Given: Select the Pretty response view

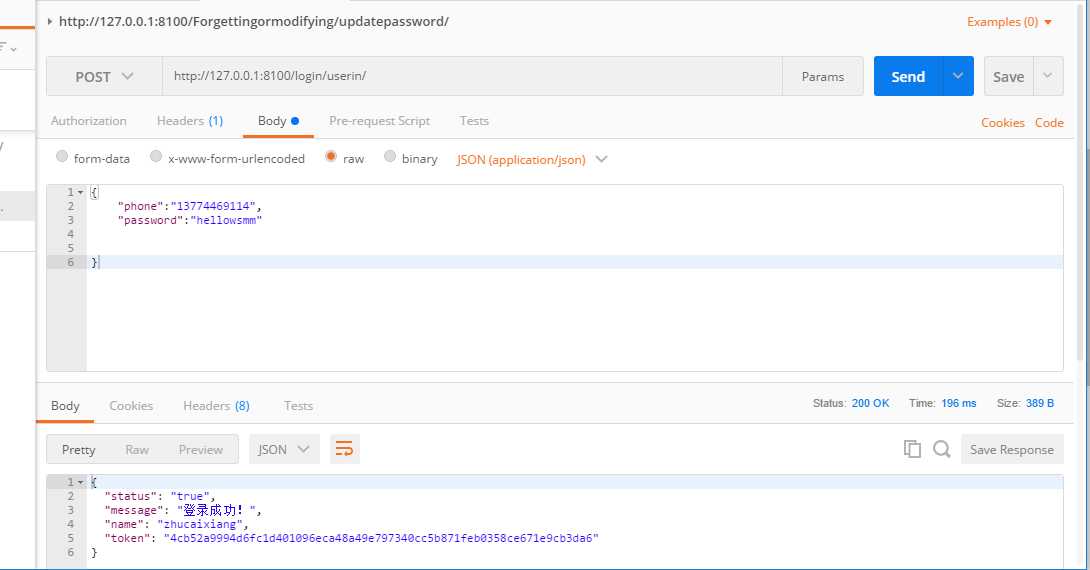Looking at the screenshot, I should (x=79, y=450).
